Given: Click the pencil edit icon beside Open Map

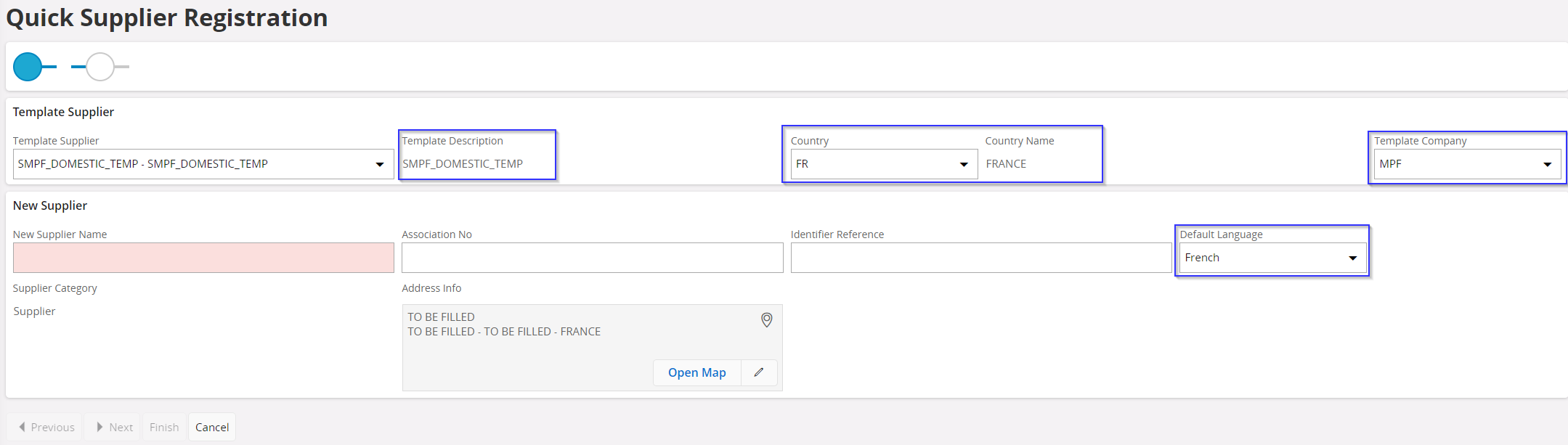Looking at the screenshot, I should pos(759,372).
